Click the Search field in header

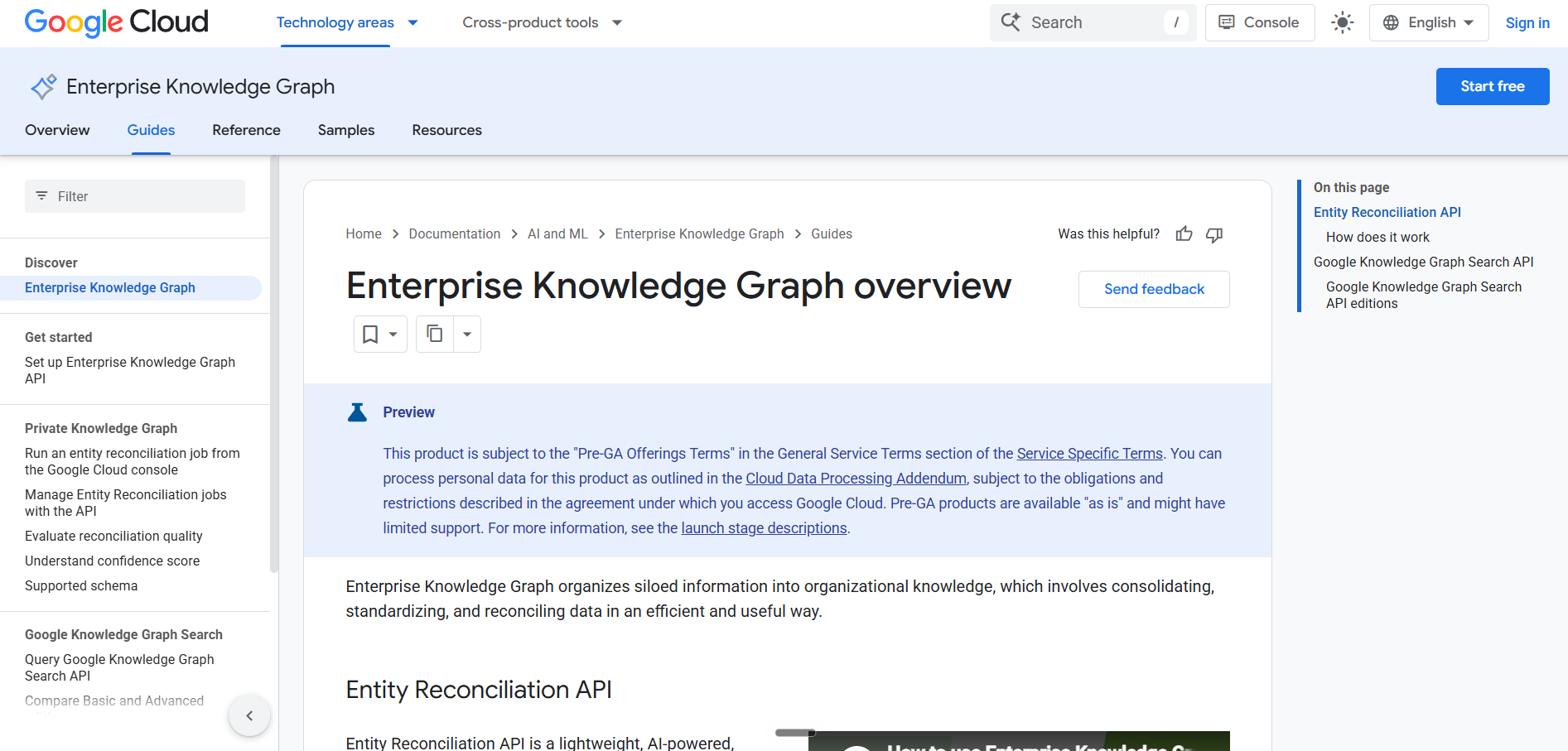point(1093,22)
